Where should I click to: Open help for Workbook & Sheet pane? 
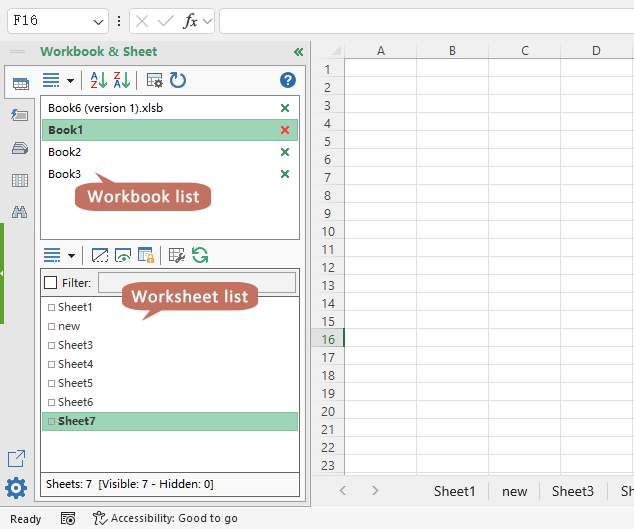click(287, 80)
